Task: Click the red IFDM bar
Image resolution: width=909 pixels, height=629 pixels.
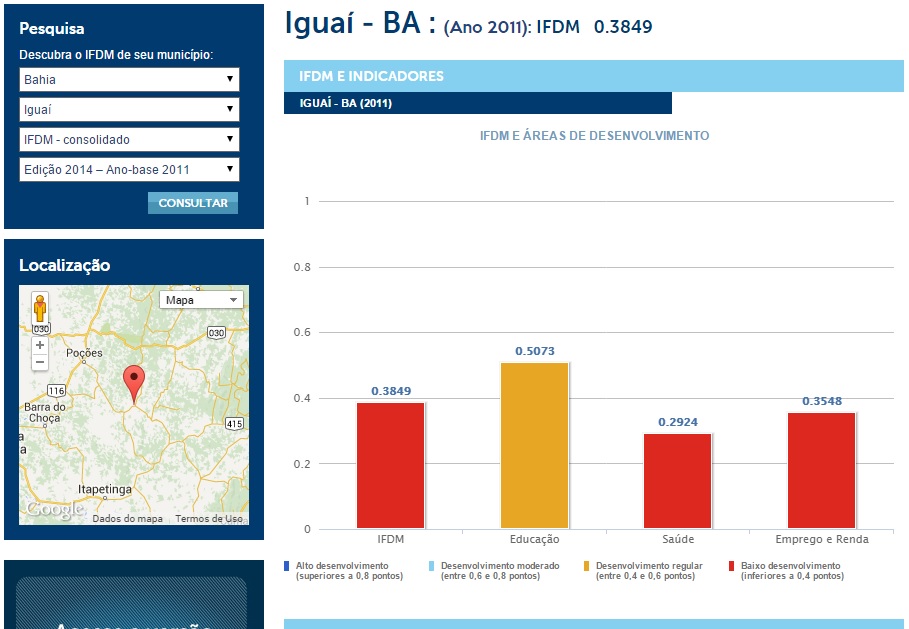Action: [x=391, y=465]
